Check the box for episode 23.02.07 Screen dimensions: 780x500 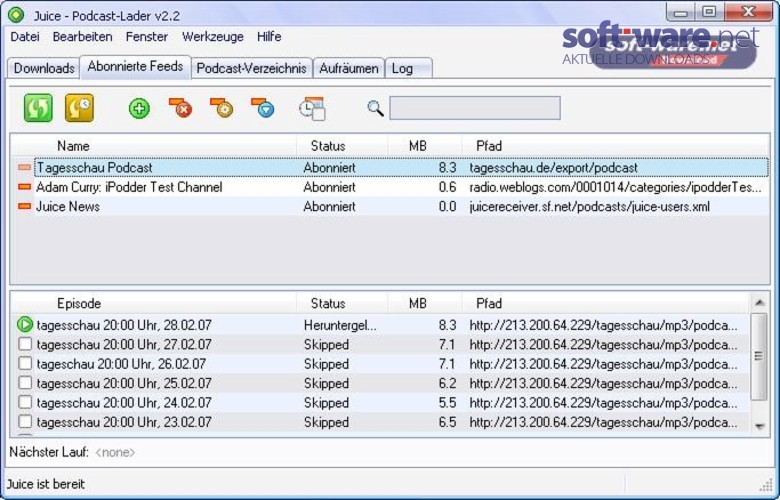pyautogui.click(x=25, y=422)
